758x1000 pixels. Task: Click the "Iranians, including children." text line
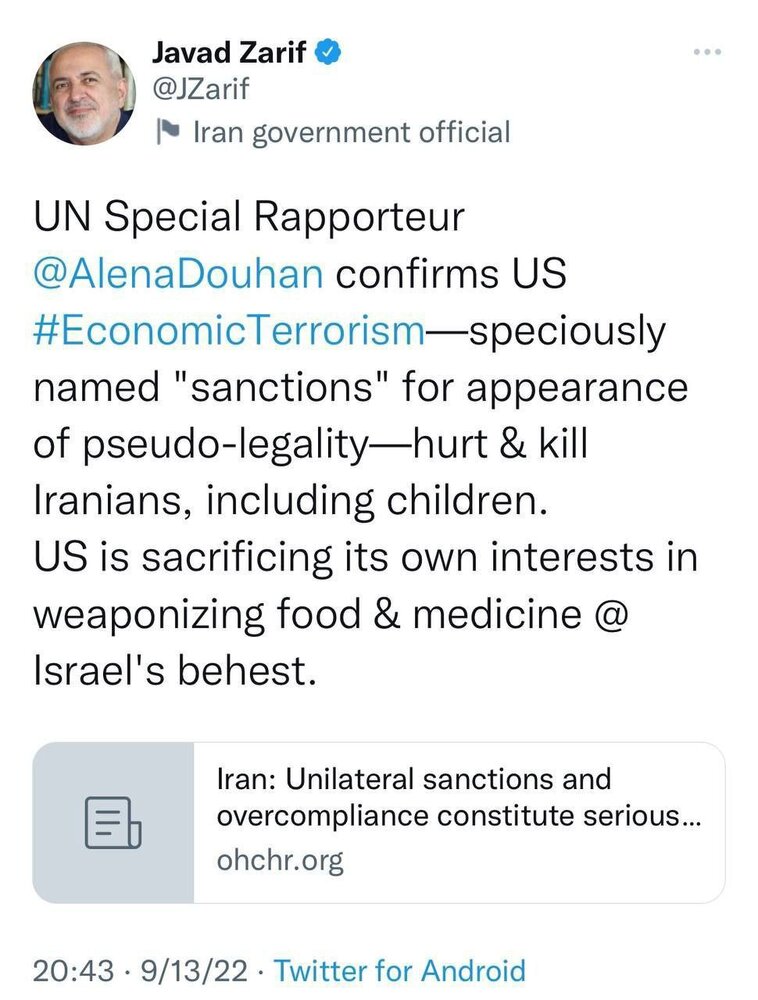click(x=291, y=501)
